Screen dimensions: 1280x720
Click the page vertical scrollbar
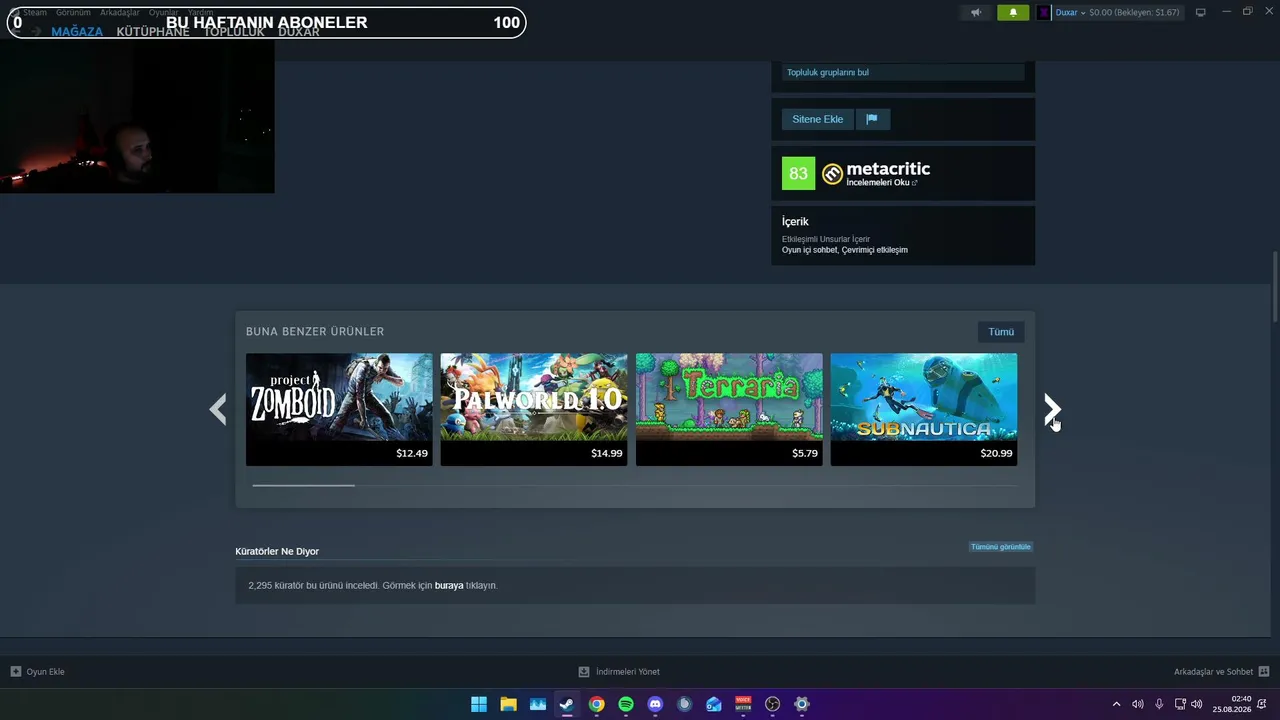click(x=1275, y=287)
